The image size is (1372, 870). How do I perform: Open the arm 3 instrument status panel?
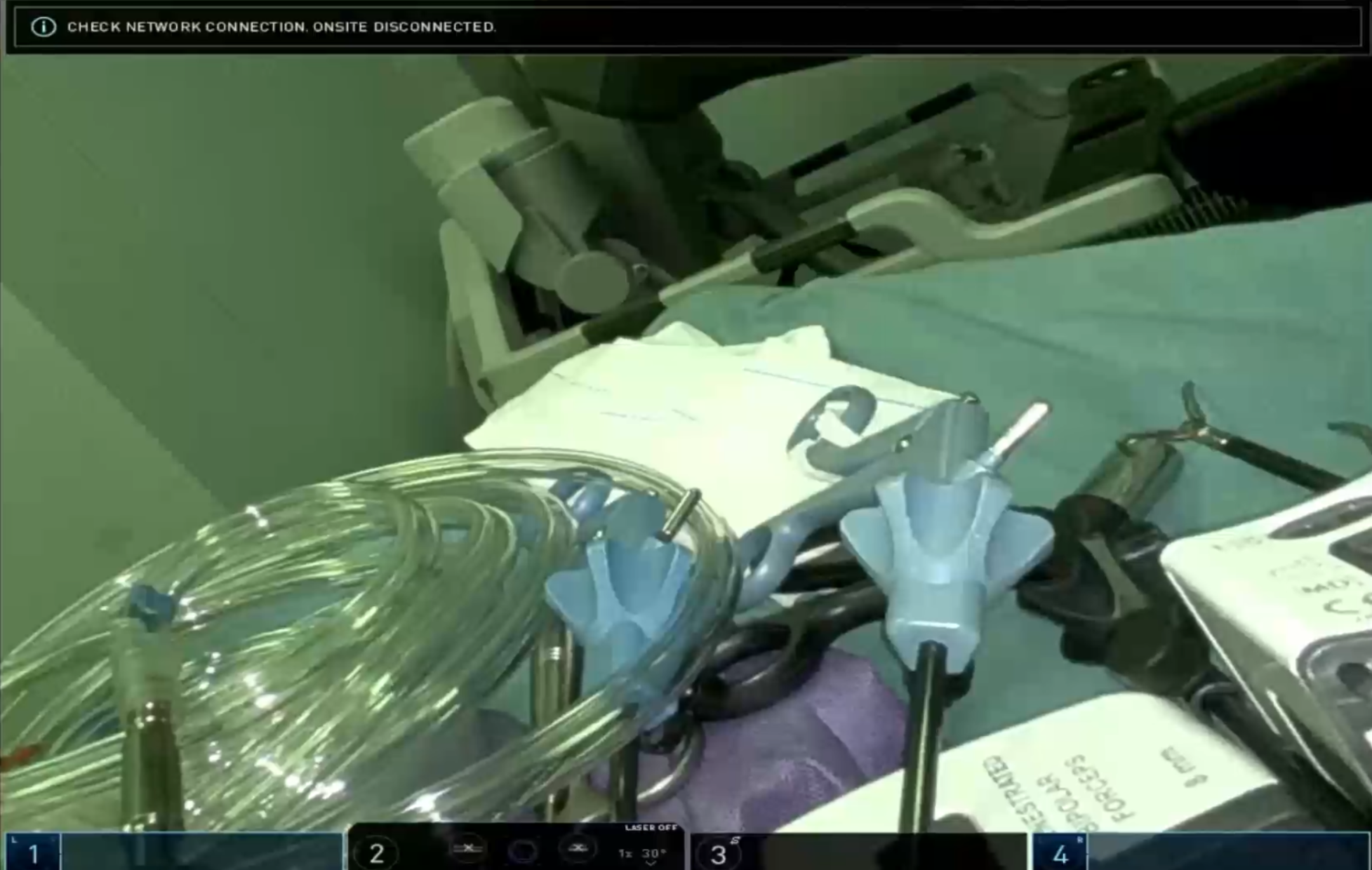click(884, 852)
